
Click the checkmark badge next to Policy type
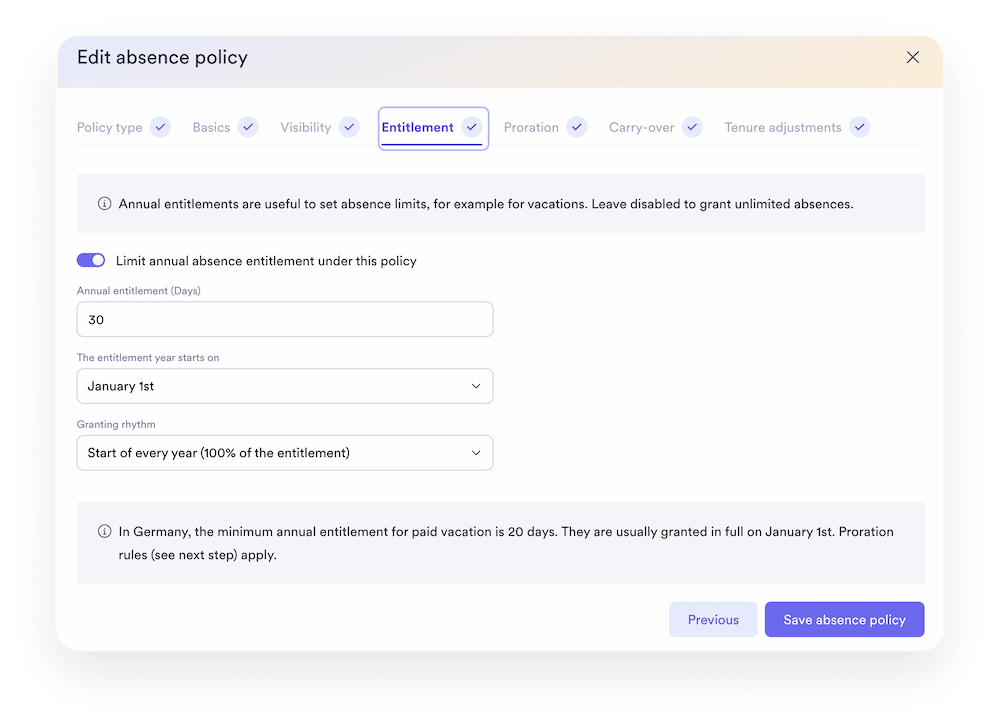160,127
